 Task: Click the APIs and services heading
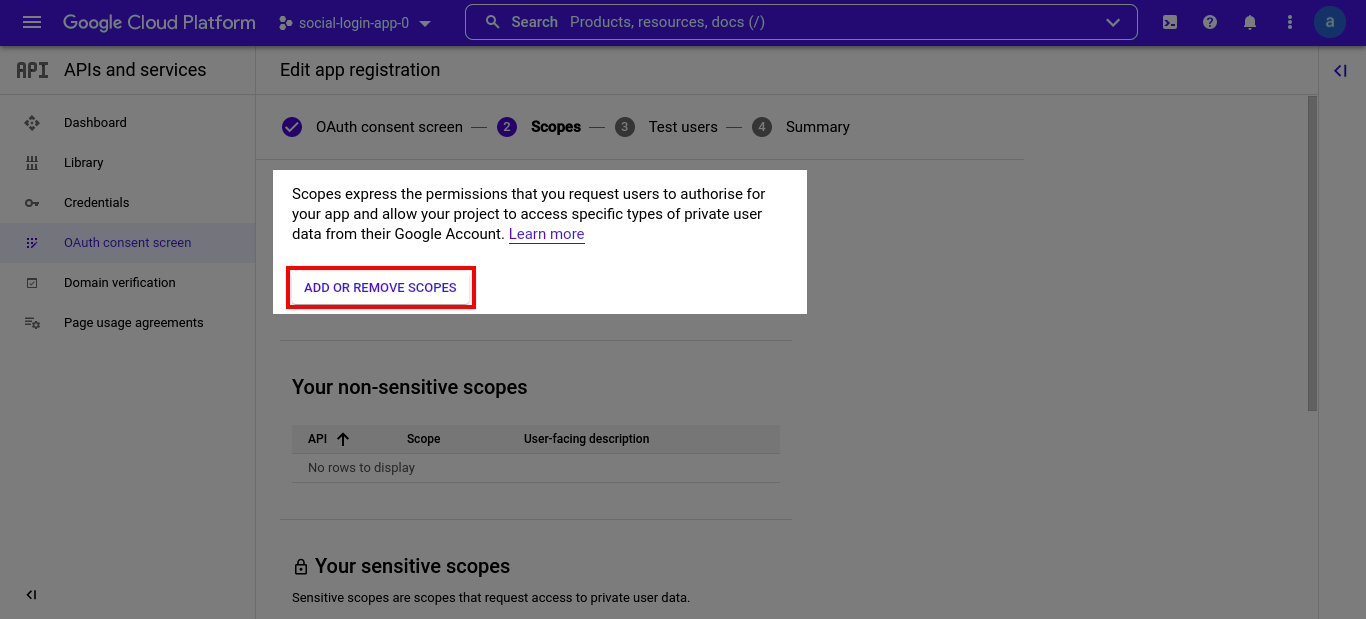tap(135, 70)
